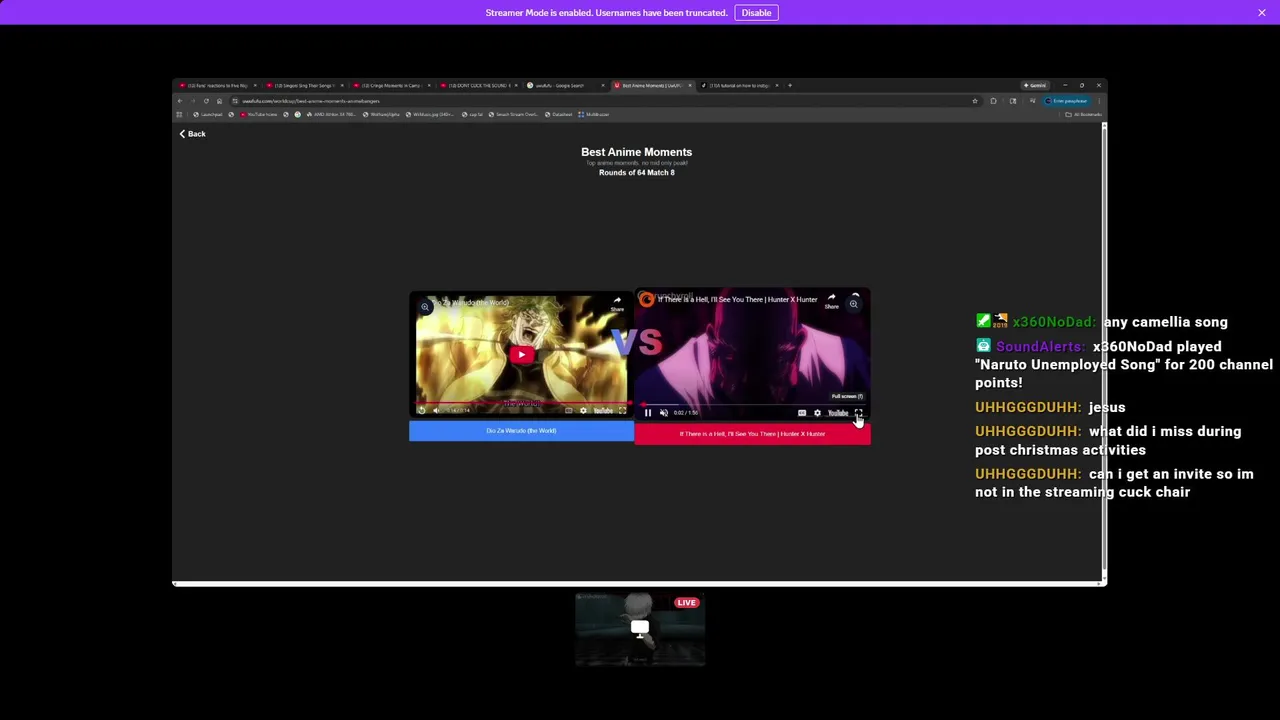
Task: Open Hunter X Hunter video on YouTube
Action: click(838, 413)
